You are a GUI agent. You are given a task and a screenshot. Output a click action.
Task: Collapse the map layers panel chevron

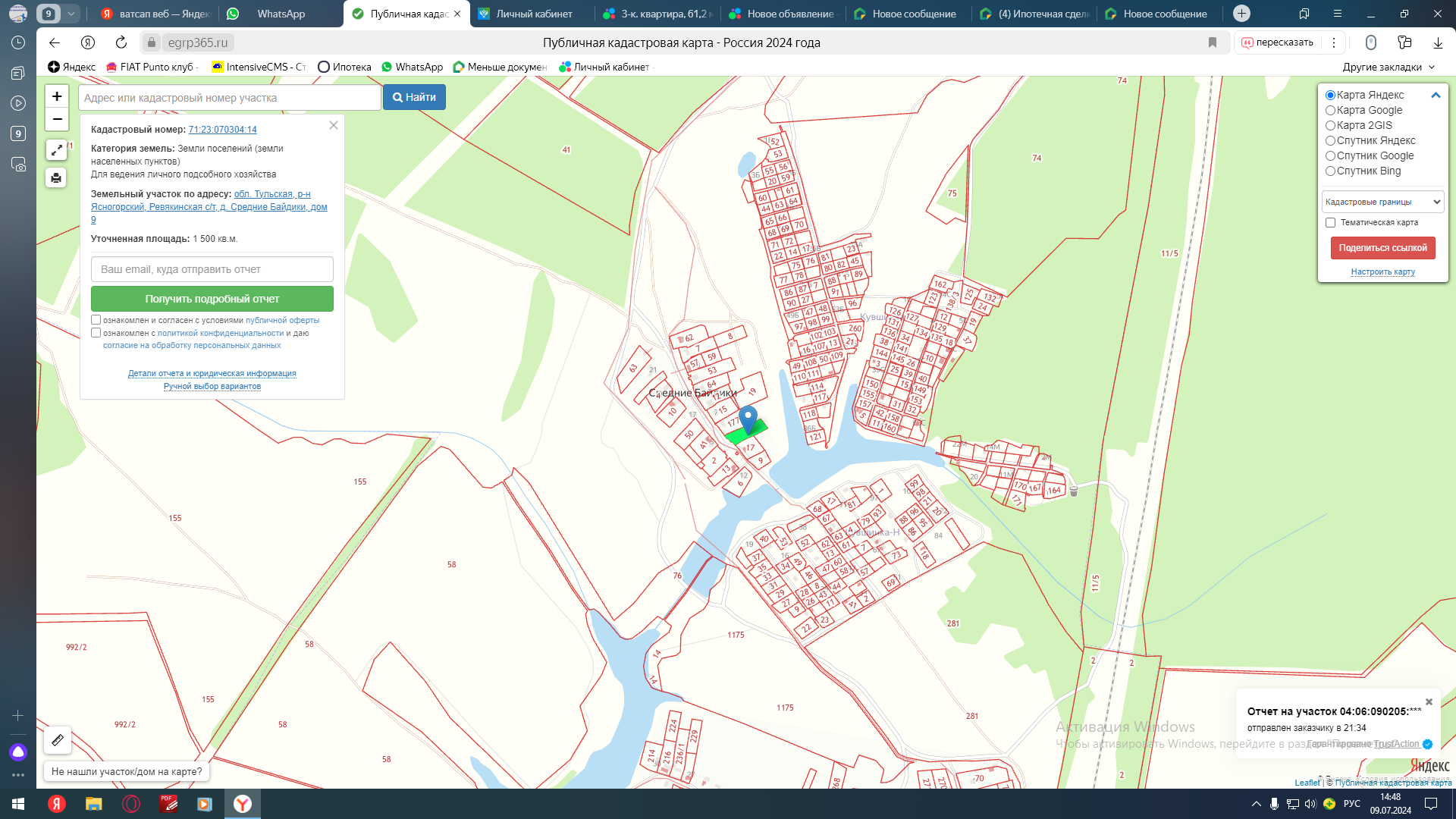point(1435,96)
